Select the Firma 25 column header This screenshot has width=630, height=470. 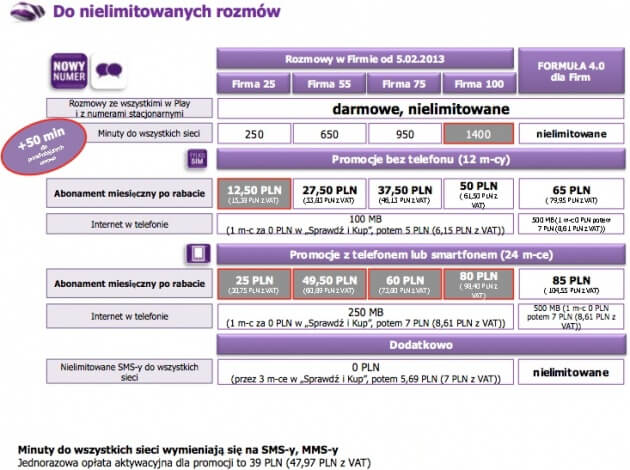254,84
